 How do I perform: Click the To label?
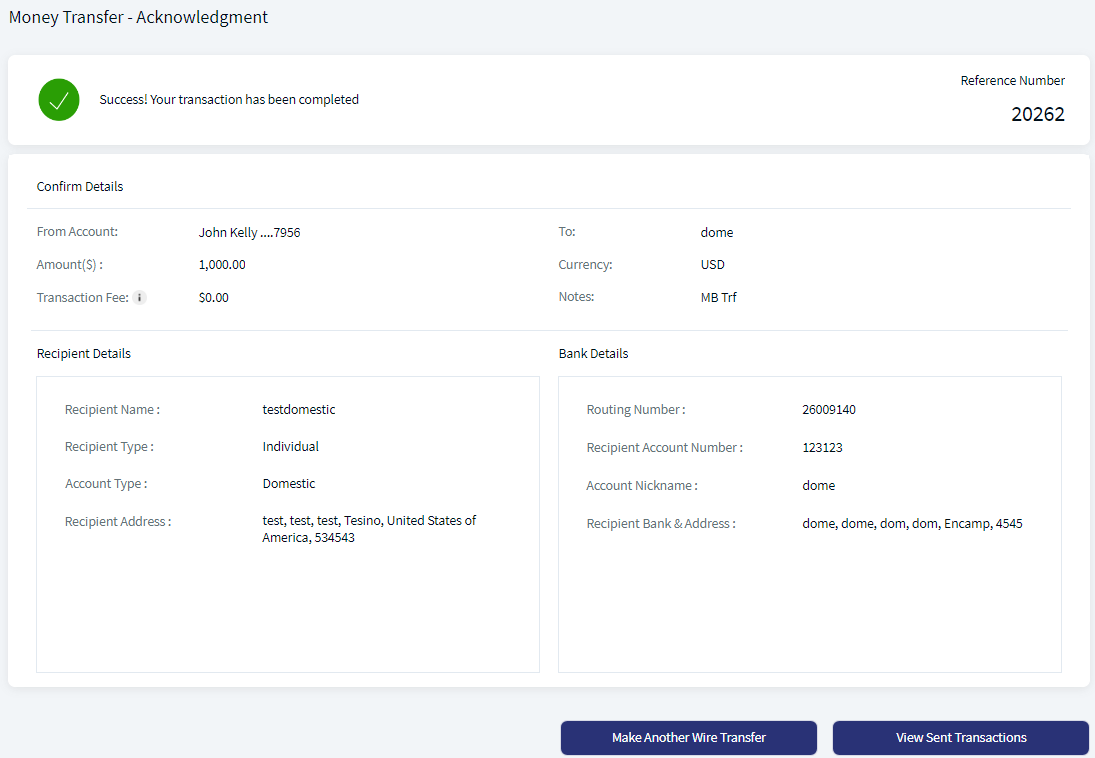pyautogui.click(x=567, y=232)
